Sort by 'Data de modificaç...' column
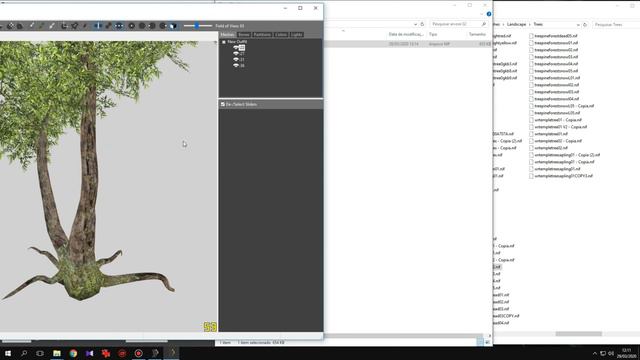Image resolution: width=640 pixels, height=360 pixels. (x=406, y=34)
